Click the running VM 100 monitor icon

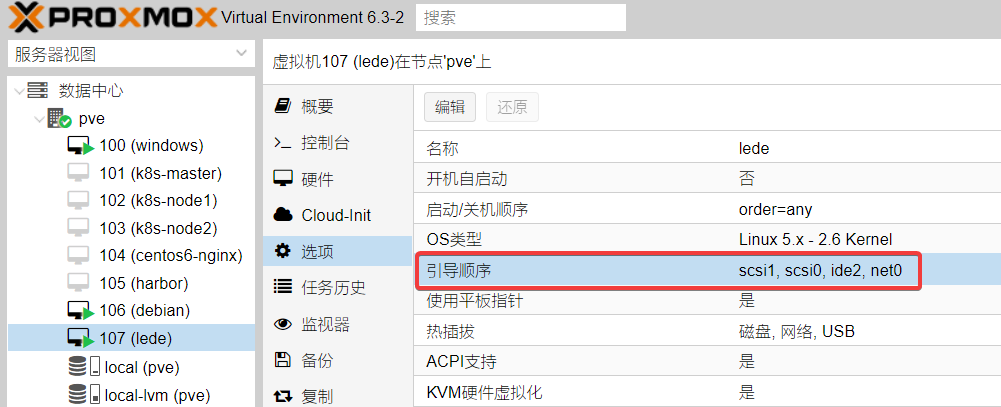81,146
